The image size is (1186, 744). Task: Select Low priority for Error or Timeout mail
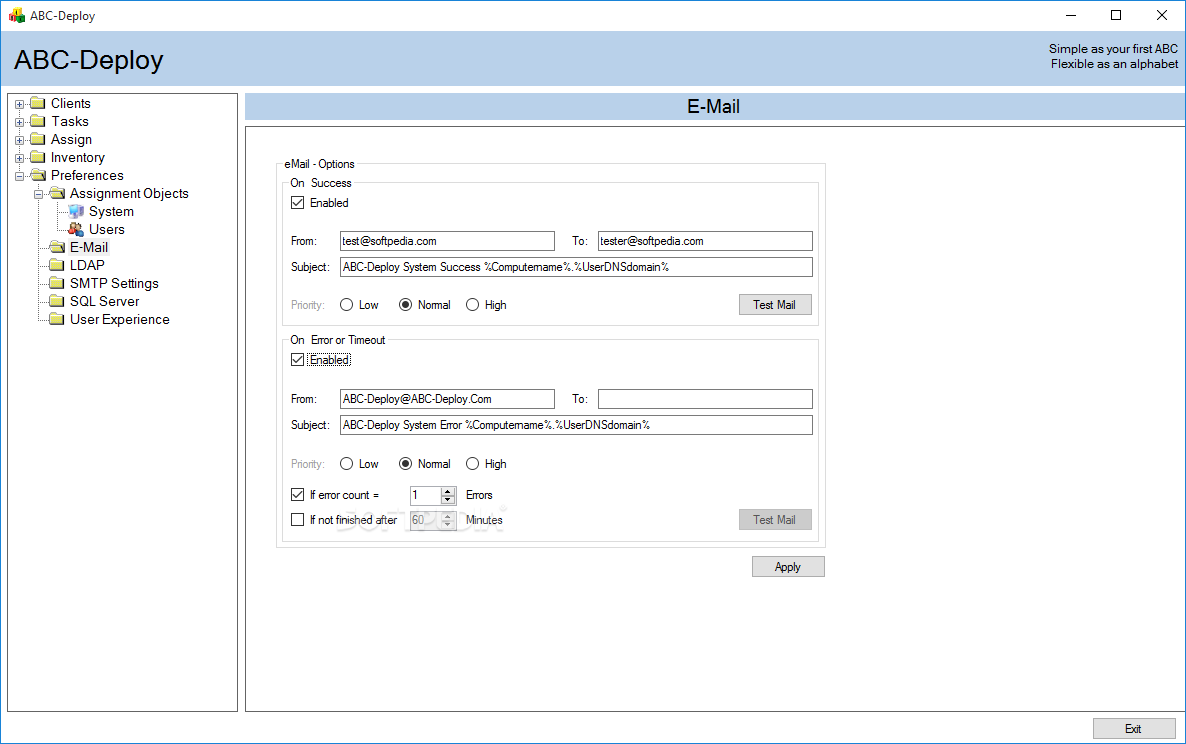click(x=346, y=463)
